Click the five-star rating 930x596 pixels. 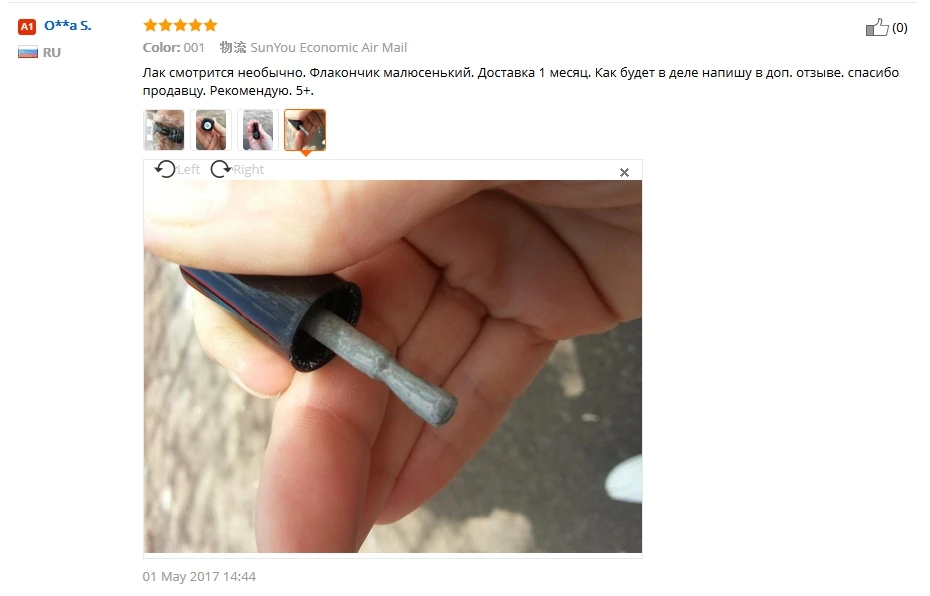tap(180, 25)
